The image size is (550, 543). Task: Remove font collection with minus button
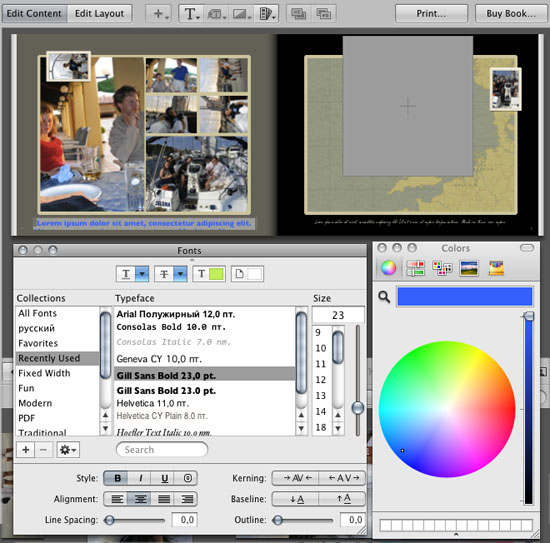(x=43, y=449)
